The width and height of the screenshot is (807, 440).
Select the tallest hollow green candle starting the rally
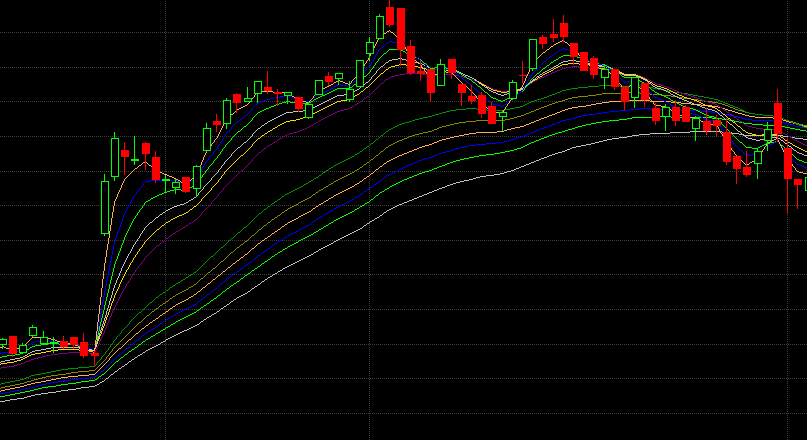point(105,206)
